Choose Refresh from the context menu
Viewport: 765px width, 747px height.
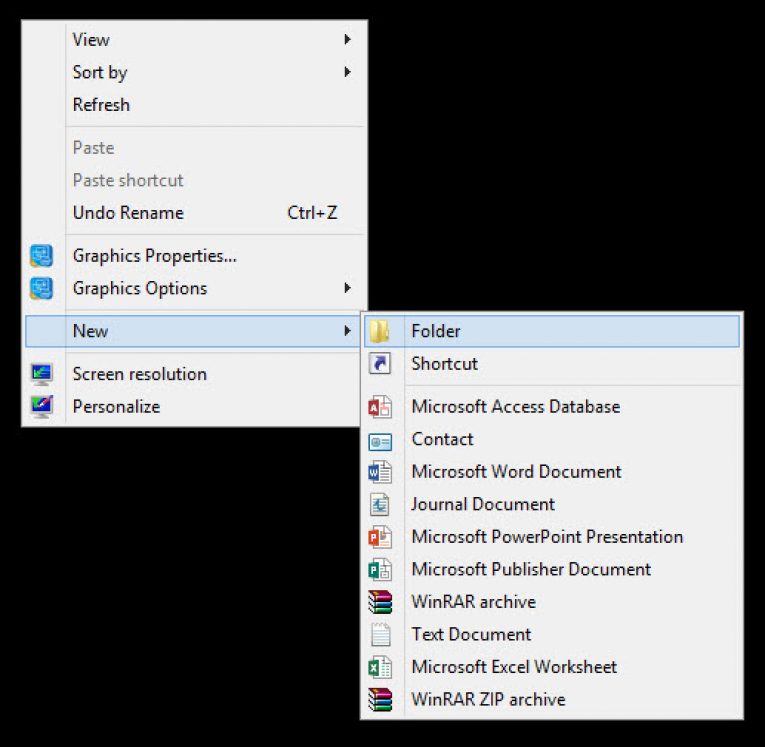[195, 105]
